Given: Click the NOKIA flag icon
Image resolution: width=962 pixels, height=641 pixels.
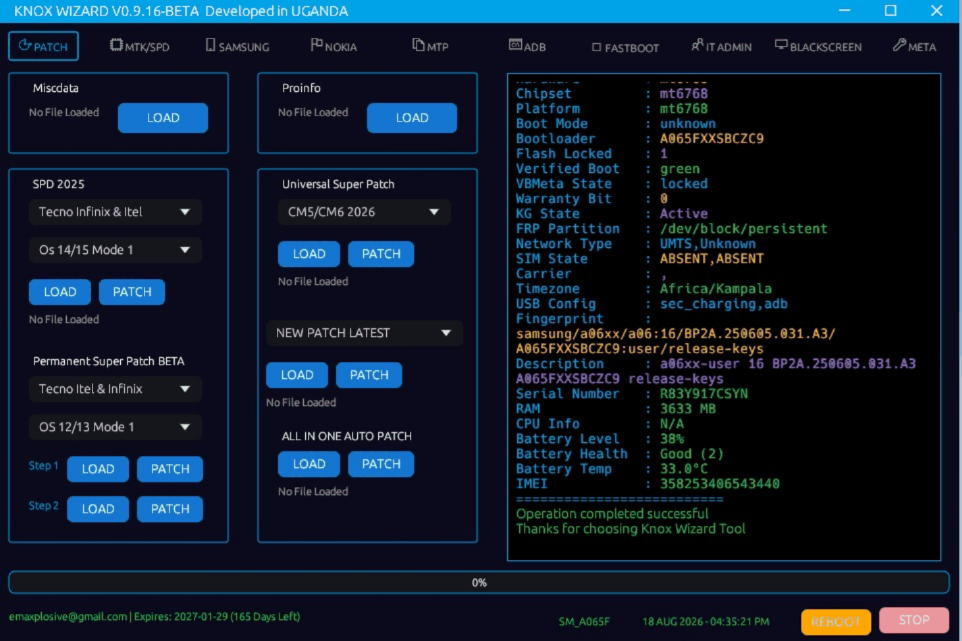Looking at the screenshot, I should pos(317,45).
